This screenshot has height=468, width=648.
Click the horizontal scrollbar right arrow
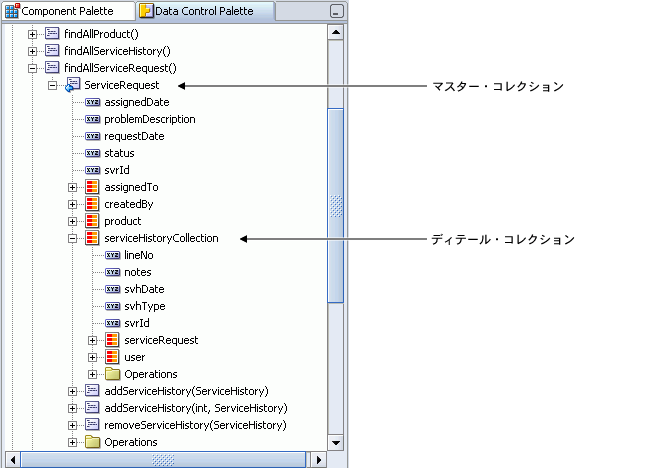pyautogui.click(x=319, y=460)
